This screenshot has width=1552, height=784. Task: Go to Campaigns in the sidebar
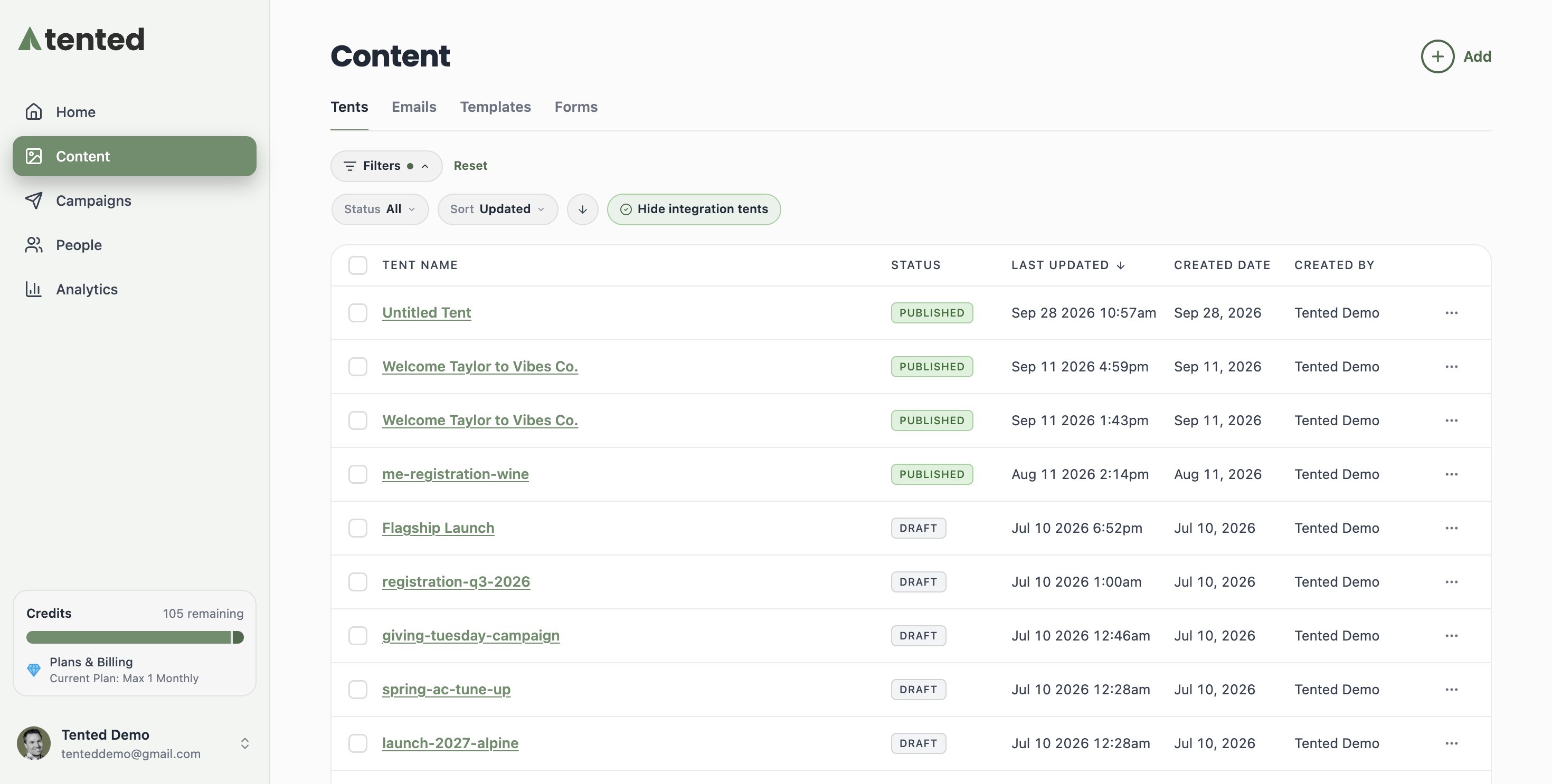[x=134, y=200]
